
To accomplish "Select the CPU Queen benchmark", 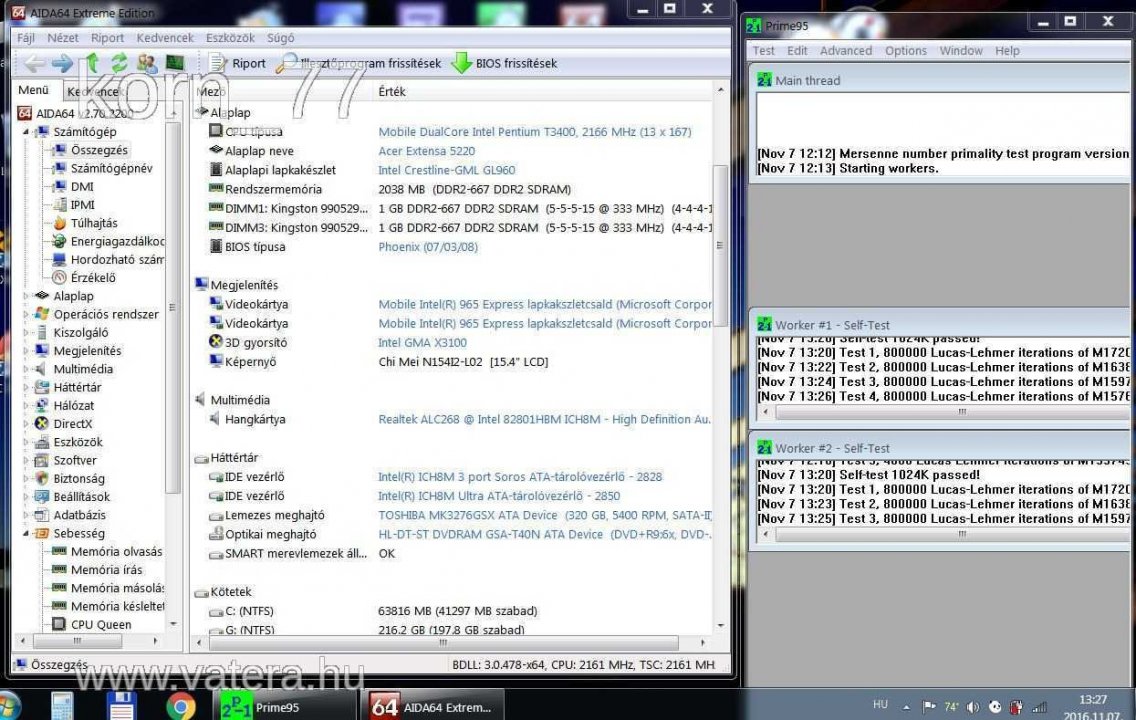I will point(101,624).
